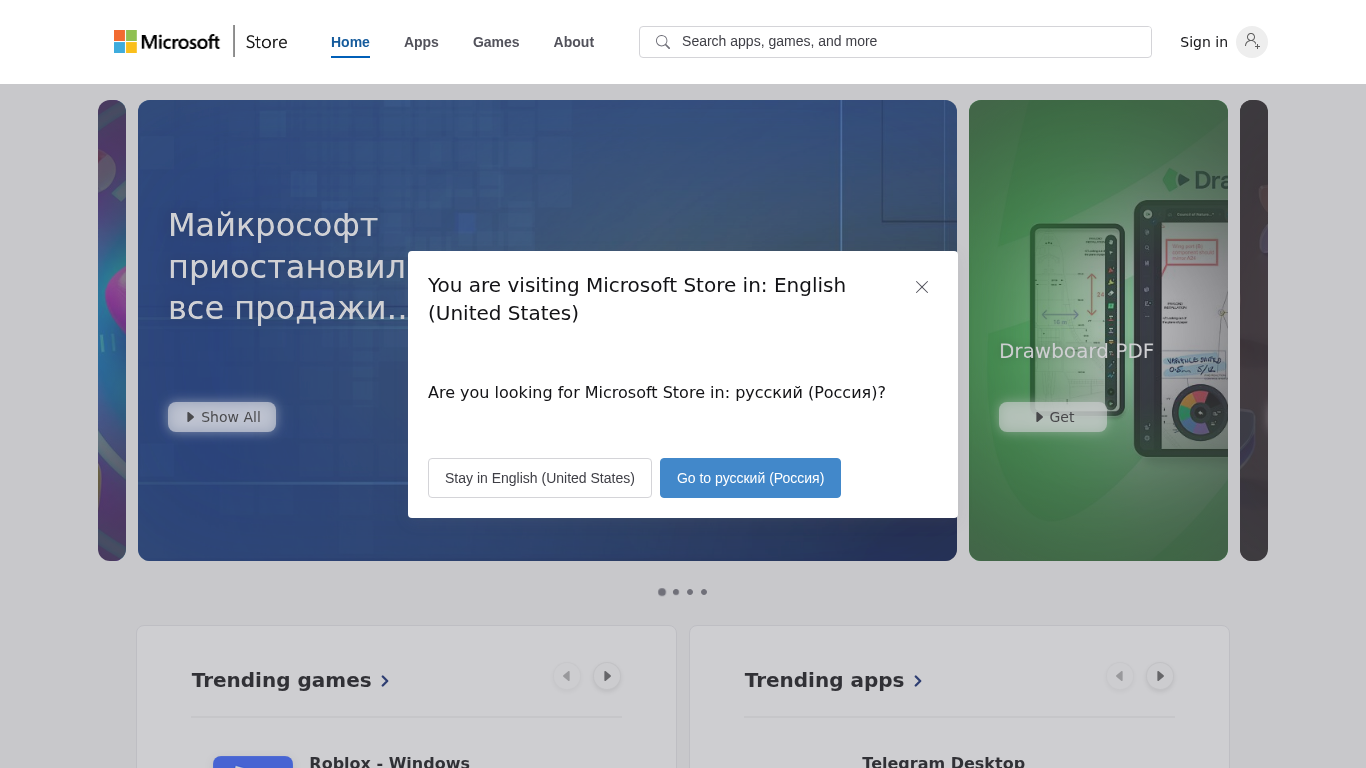The height and width of the screenshot is (768, 1366).
Task: Show next Trending games
Action: [607, 676]
